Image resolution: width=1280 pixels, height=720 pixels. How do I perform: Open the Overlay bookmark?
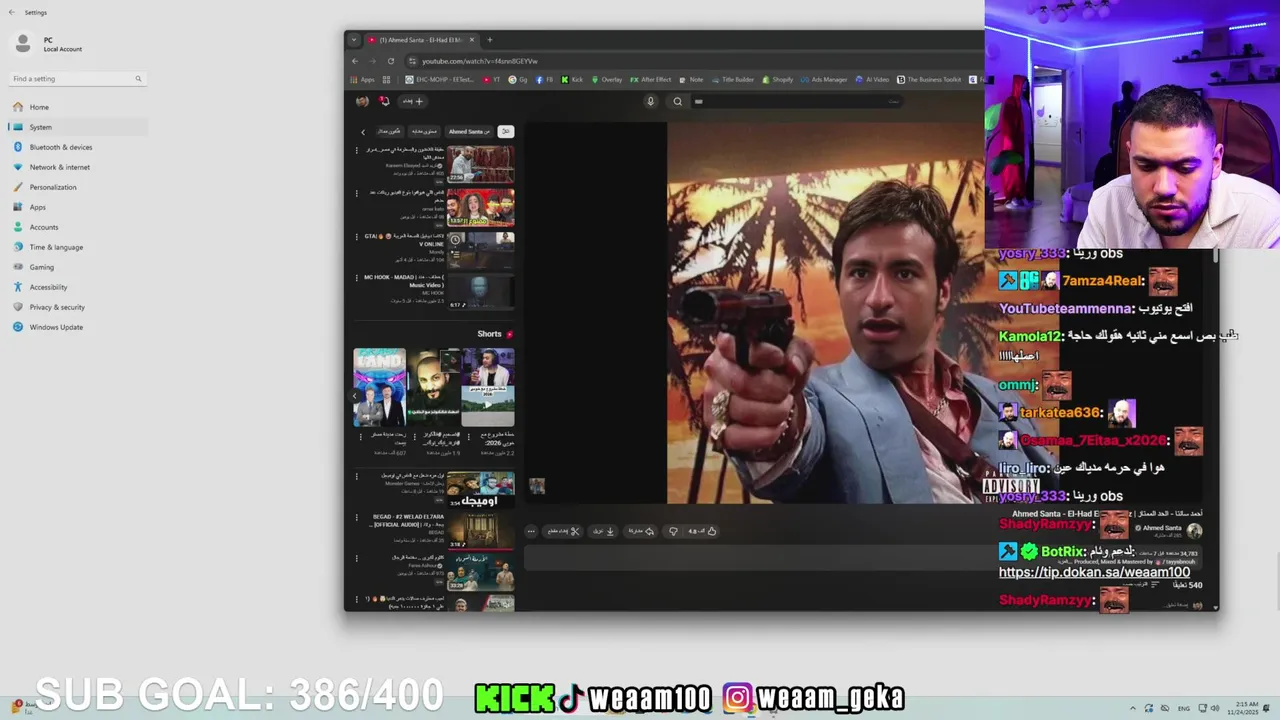607,79
